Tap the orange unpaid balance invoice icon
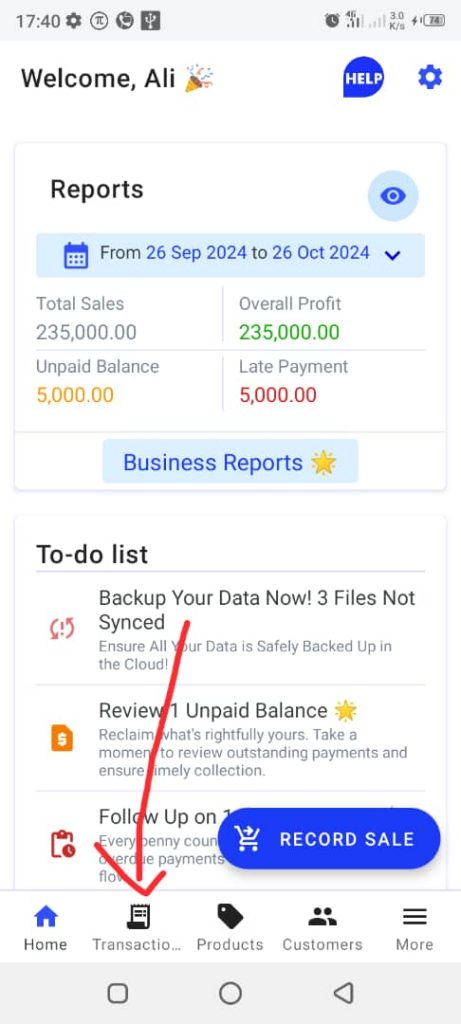The width and height of the screenshot is (461, 1024). pos(62,739)
